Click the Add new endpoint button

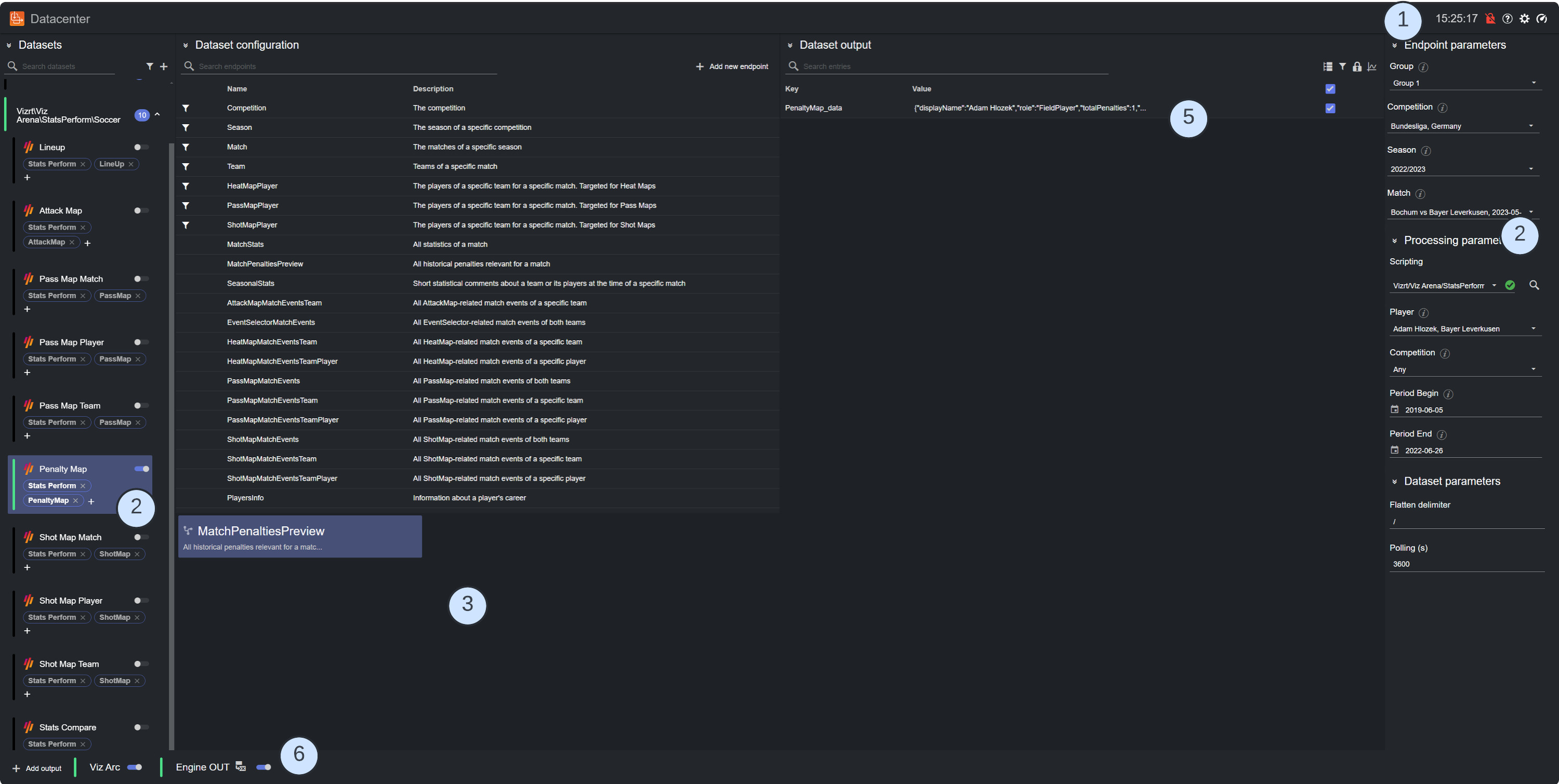coord(731,66)
